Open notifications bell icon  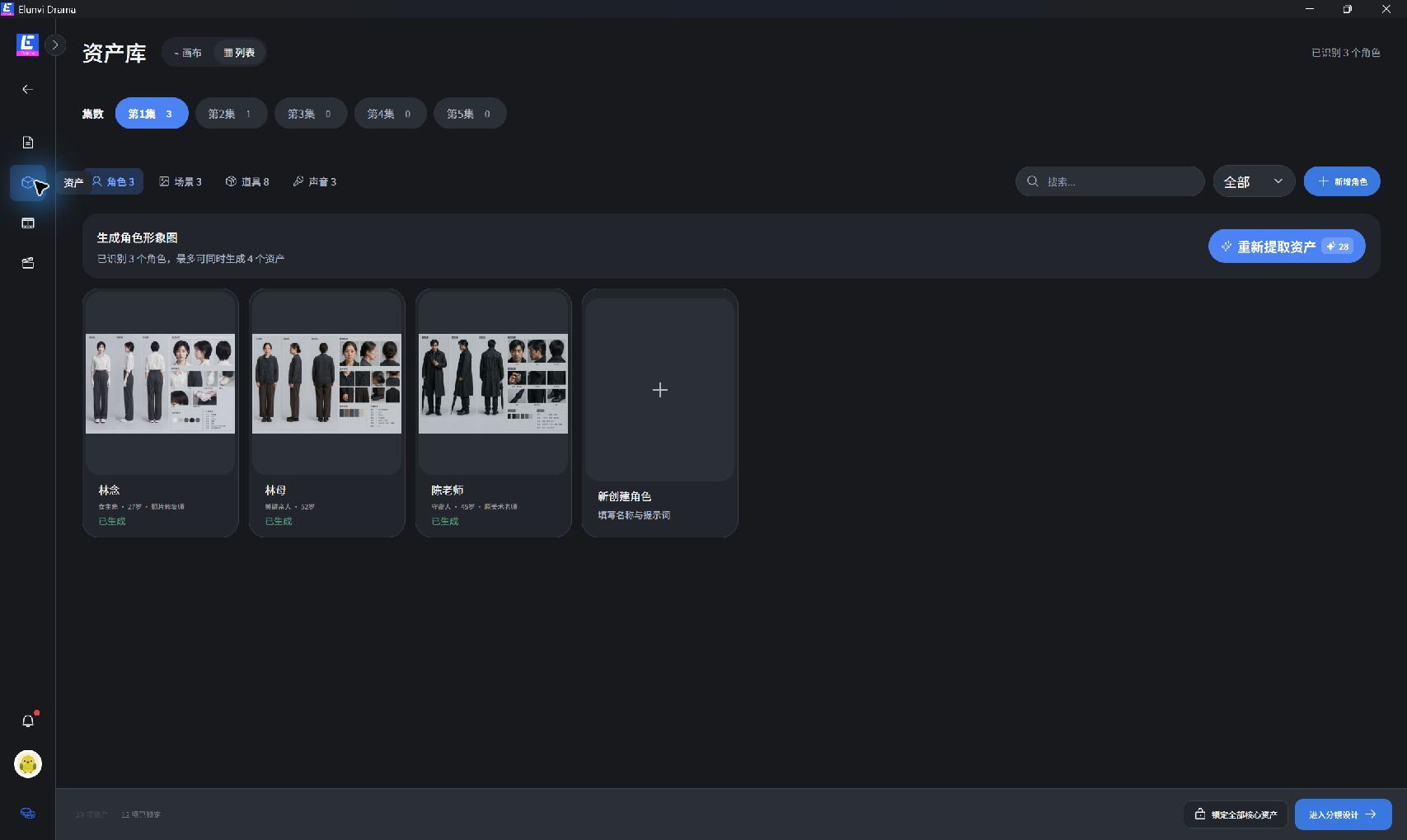(x=27, y=721)
